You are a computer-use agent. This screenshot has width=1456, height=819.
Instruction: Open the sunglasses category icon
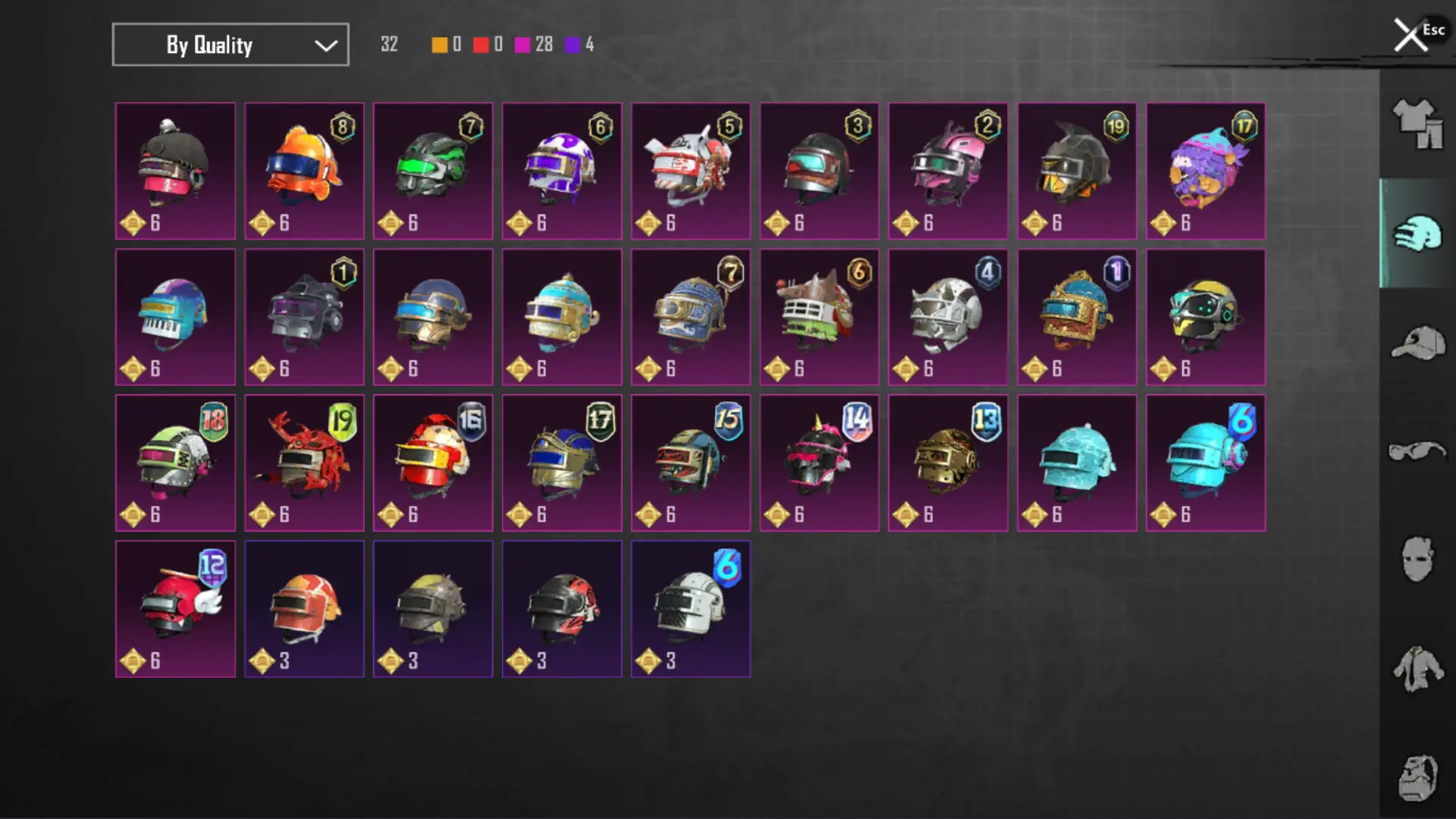(1417, 451)
